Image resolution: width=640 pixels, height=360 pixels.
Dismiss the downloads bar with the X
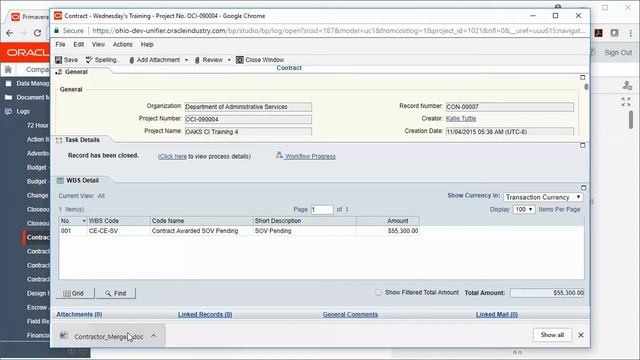point(581,335)
